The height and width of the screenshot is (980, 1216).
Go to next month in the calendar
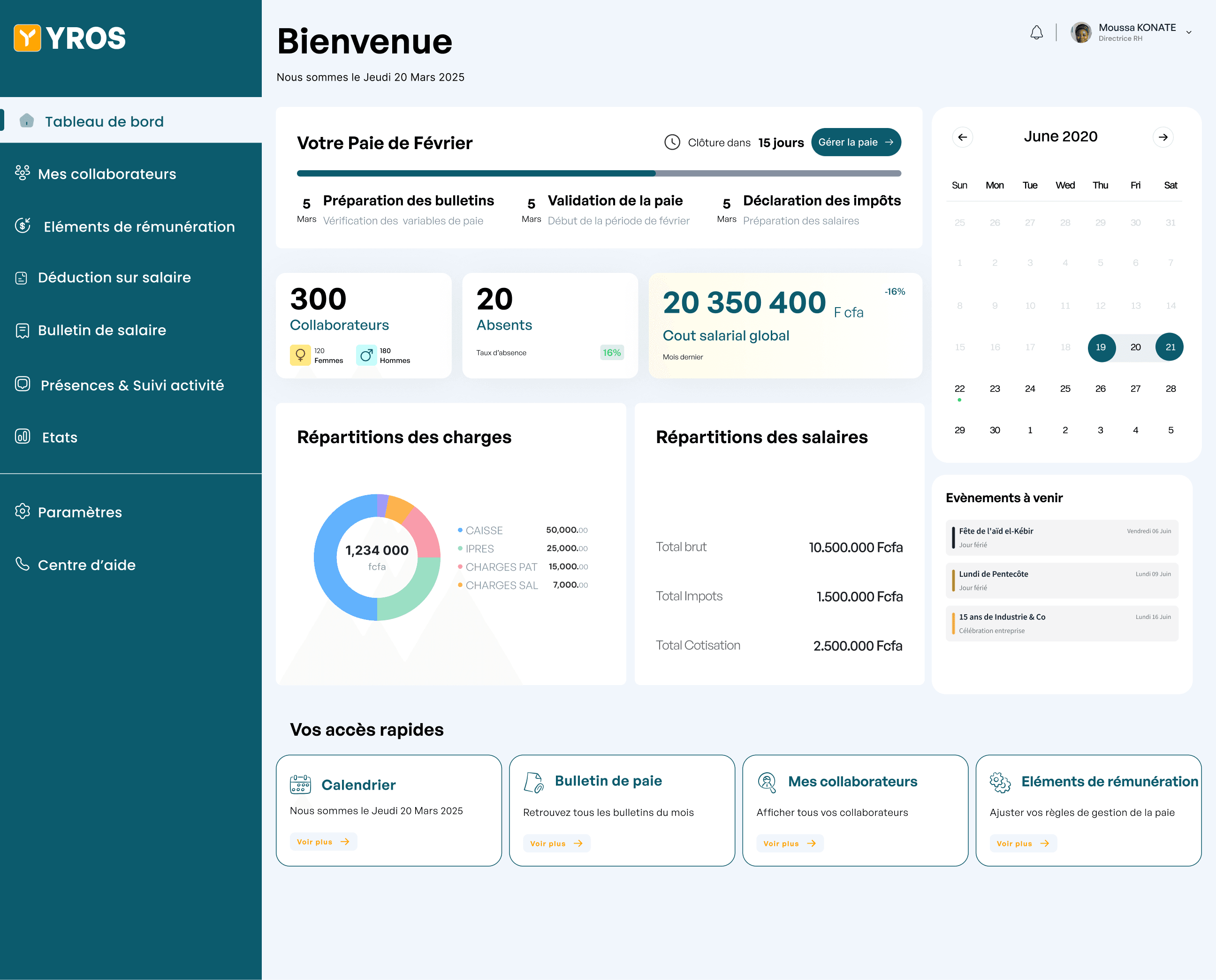(x=1163, y=136)
